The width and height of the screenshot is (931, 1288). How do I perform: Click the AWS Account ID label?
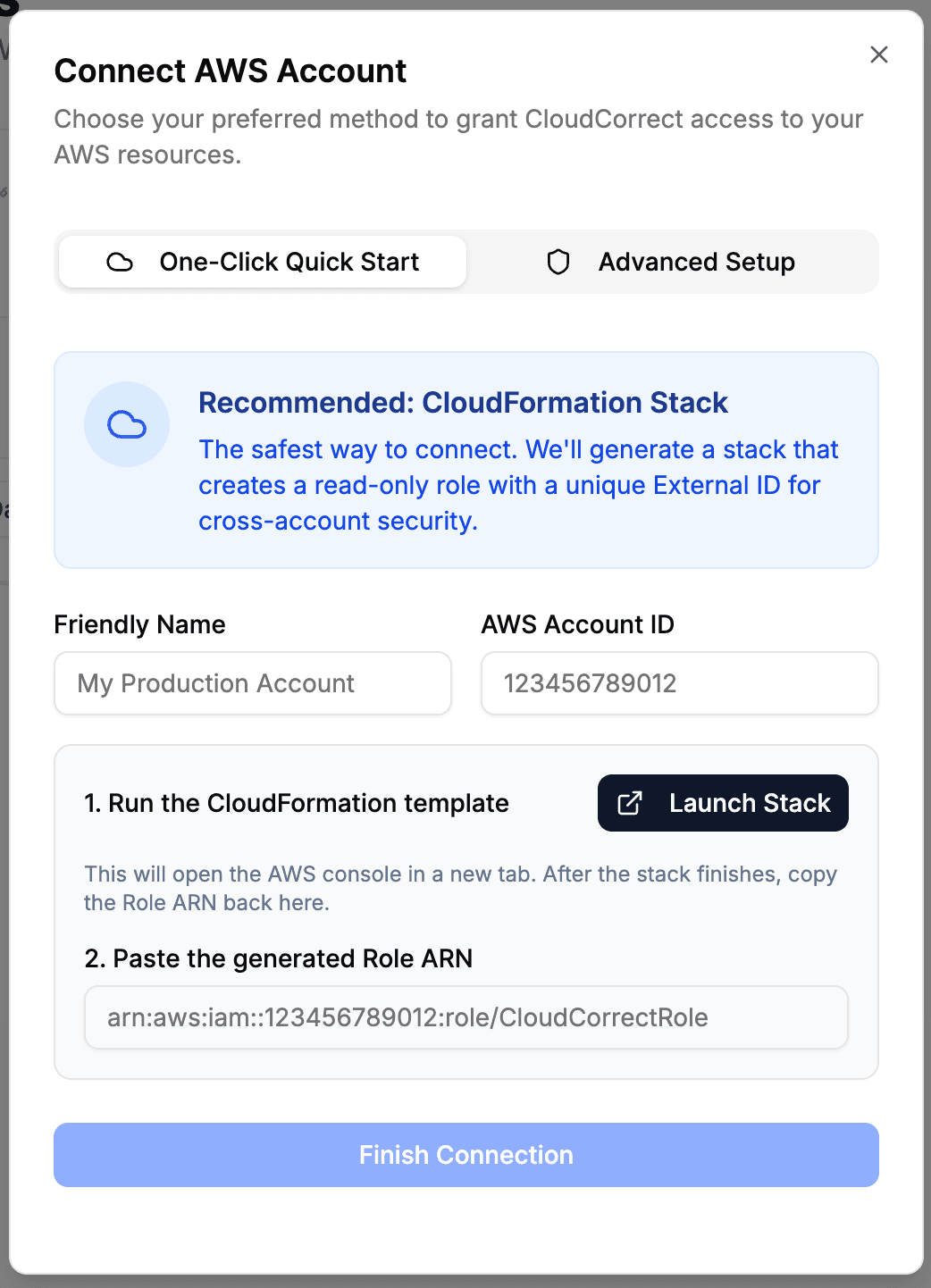(578, 624)
